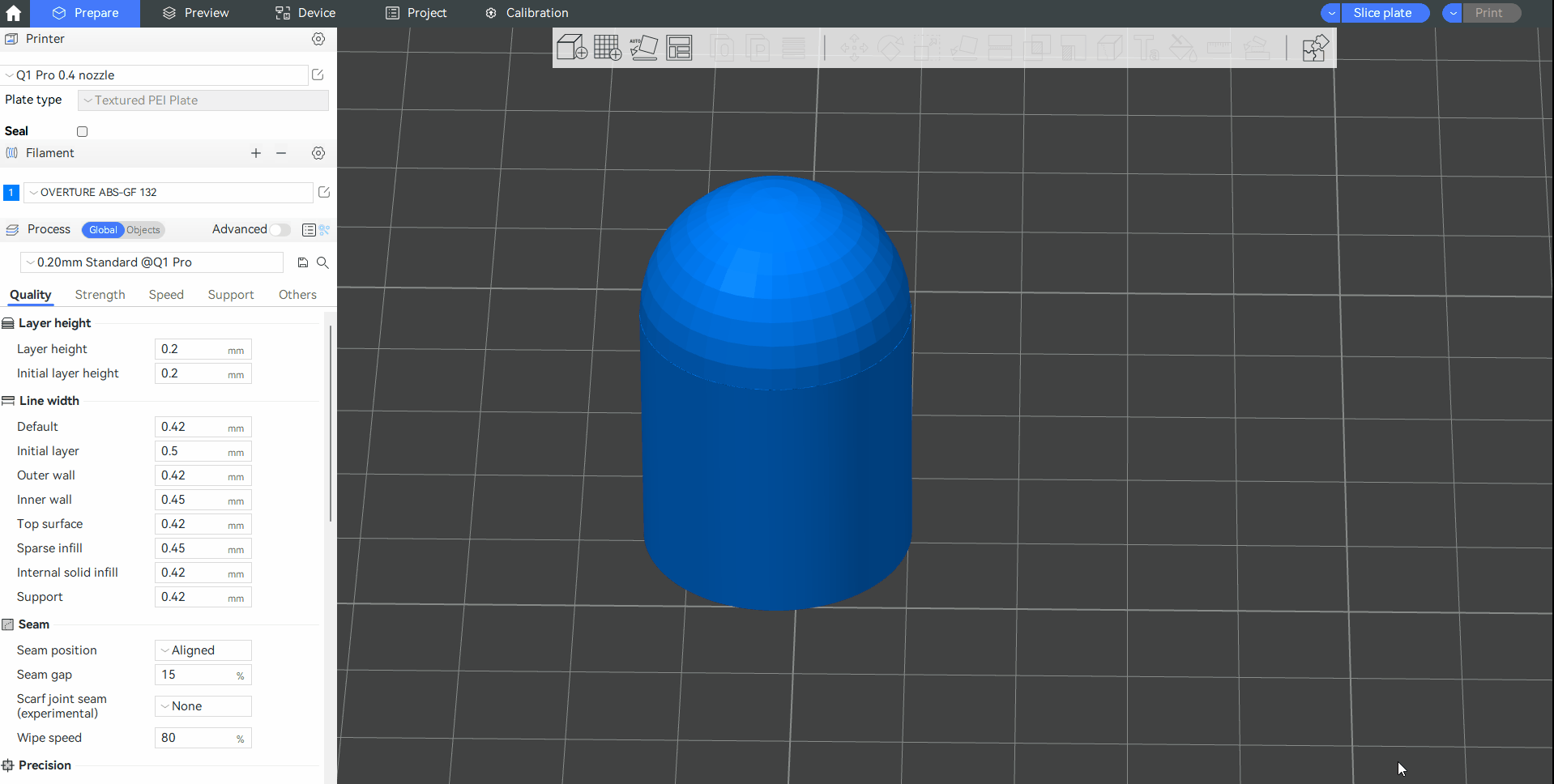Switch process scope to Objects
1554x784 pixels.
(143, 230)
